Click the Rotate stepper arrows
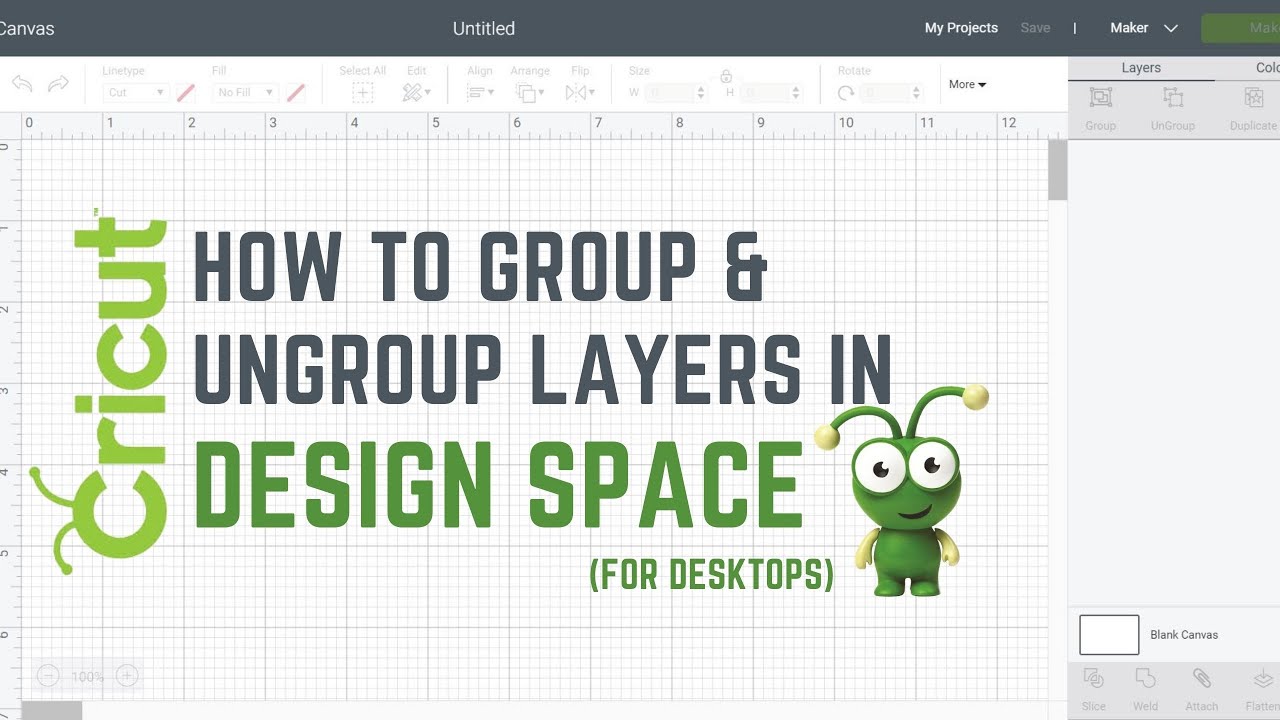Screen dimensions: 1280x720 coord(916,92)
